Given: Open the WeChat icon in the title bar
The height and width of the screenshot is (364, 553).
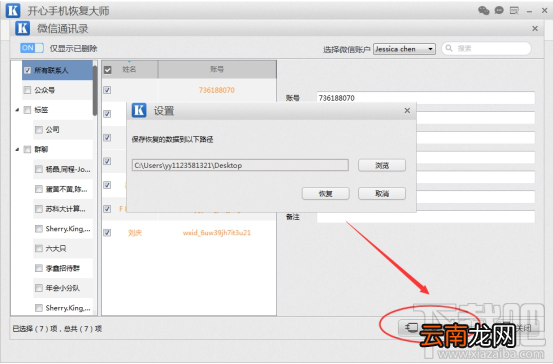Looking at the screenshot, I should pos(484,11).
